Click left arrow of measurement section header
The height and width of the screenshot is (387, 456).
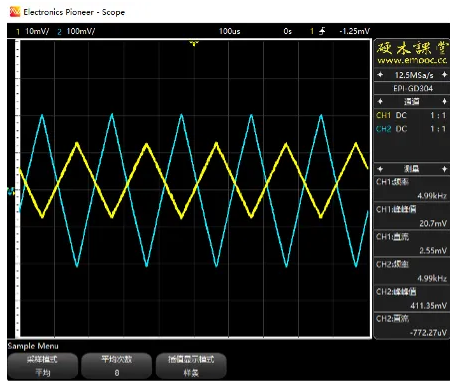coord(380,169)
